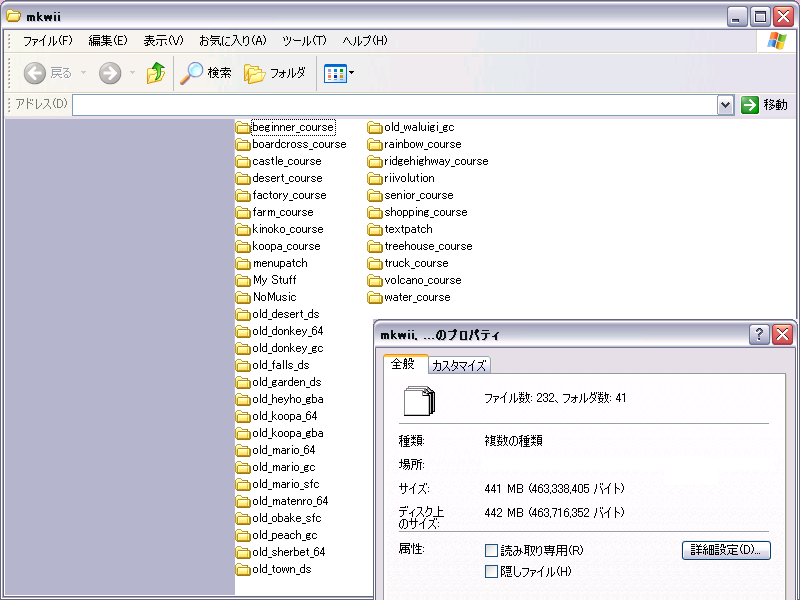The width and height of the screenshot is (800, 600).
Task: Click the forward navigation arrow
Action: (x=110, y=73)
